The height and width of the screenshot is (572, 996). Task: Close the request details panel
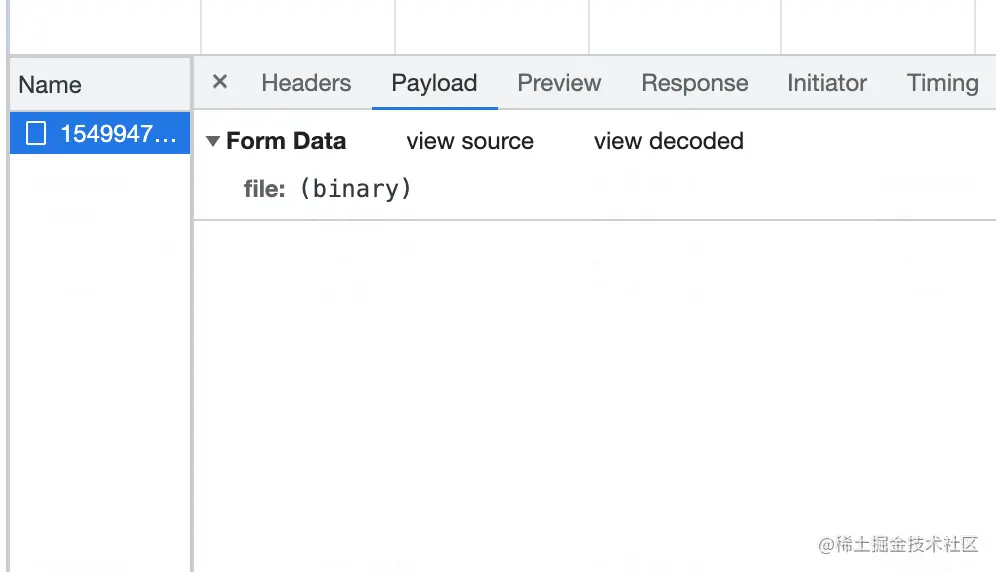pyautogui.click(x=220, y=82)
